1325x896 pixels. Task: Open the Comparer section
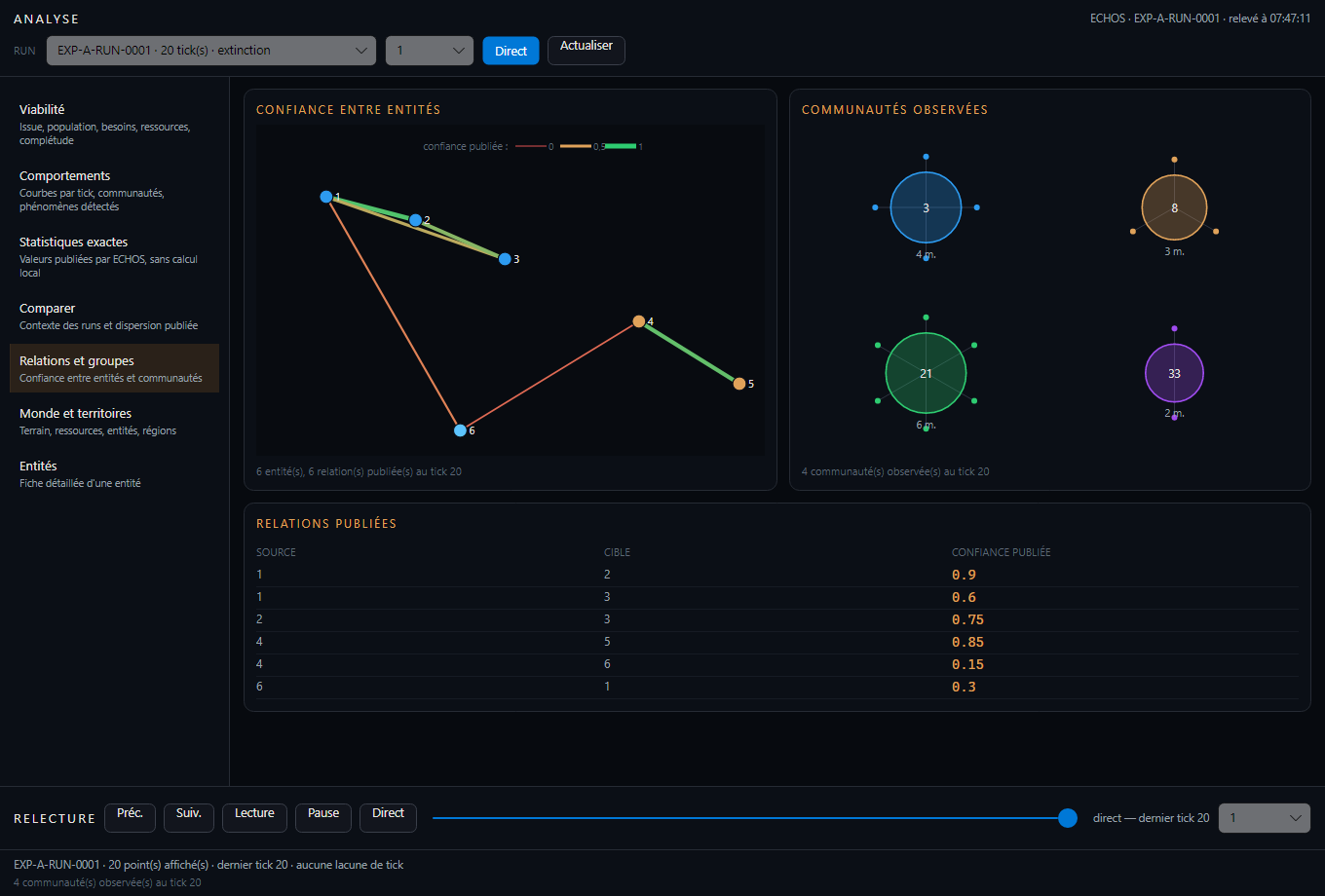click(x=114, y=316)
